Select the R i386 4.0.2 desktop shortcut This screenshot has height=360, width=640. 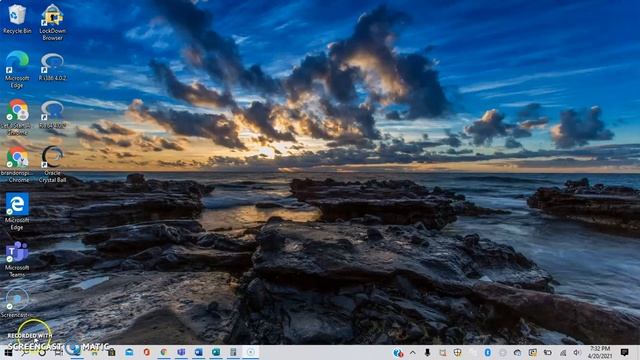[x=52, y=67]
